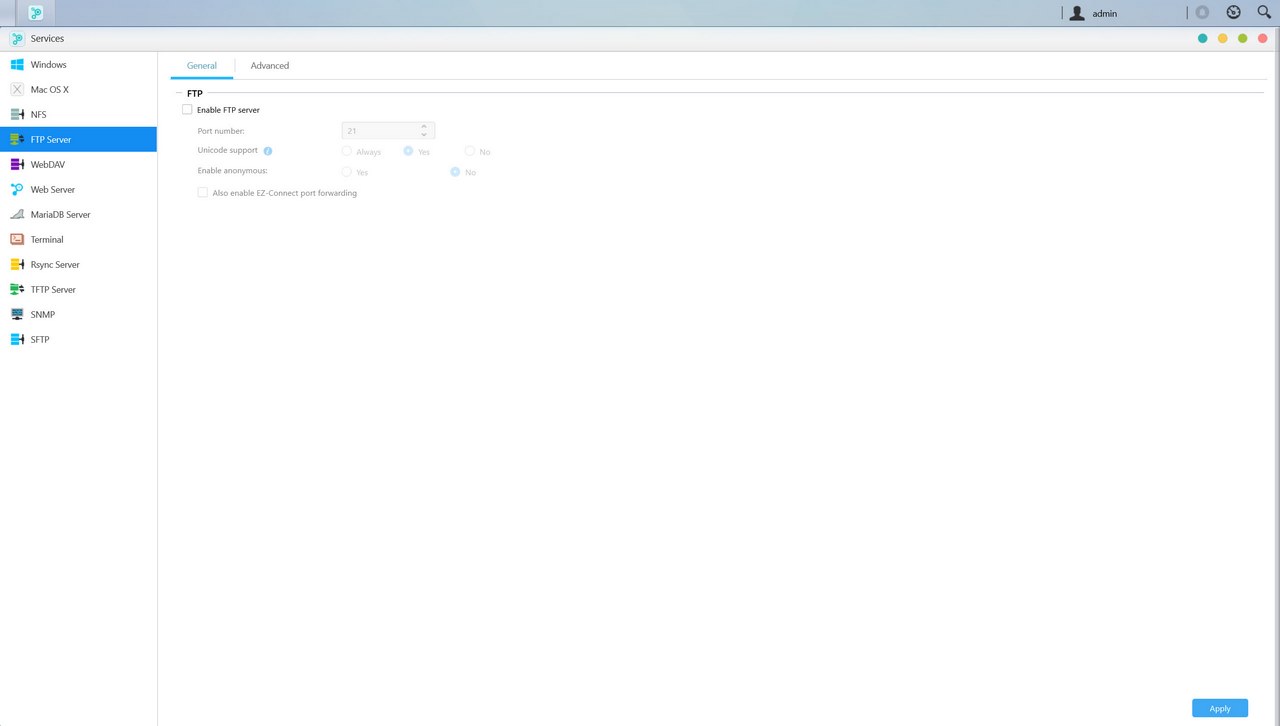
Task: Open SFTP settings entry
Action: [x=78, y=339]
